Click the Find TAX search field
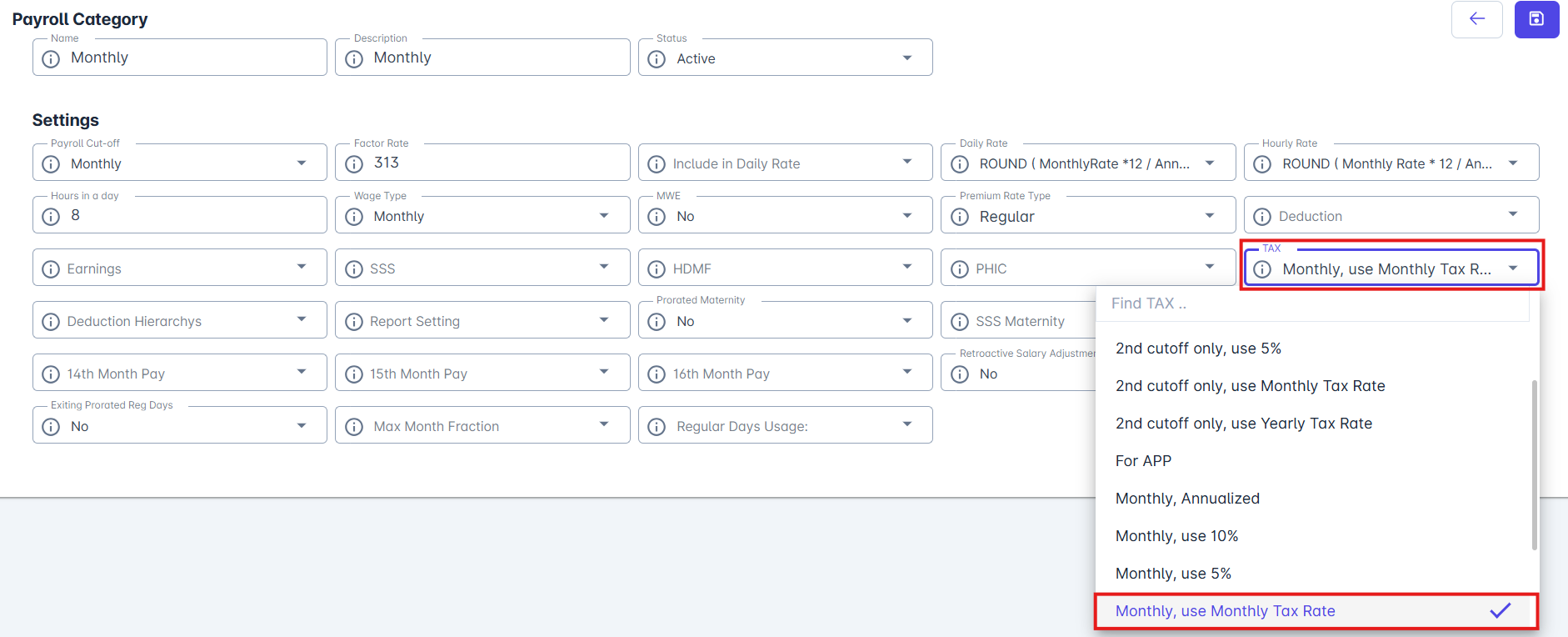Screen dimensions: 1568x637 [1312, 303]
